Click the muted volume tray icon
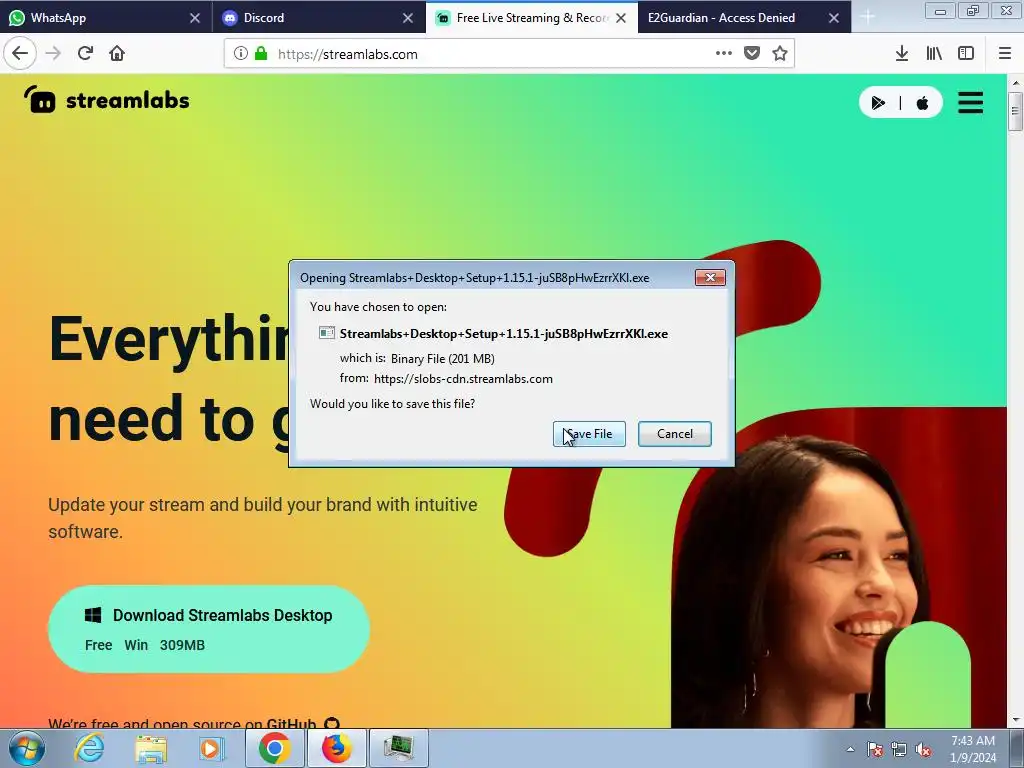The height and width of the screenshot is (768, 1024). [x=923, y=749]
